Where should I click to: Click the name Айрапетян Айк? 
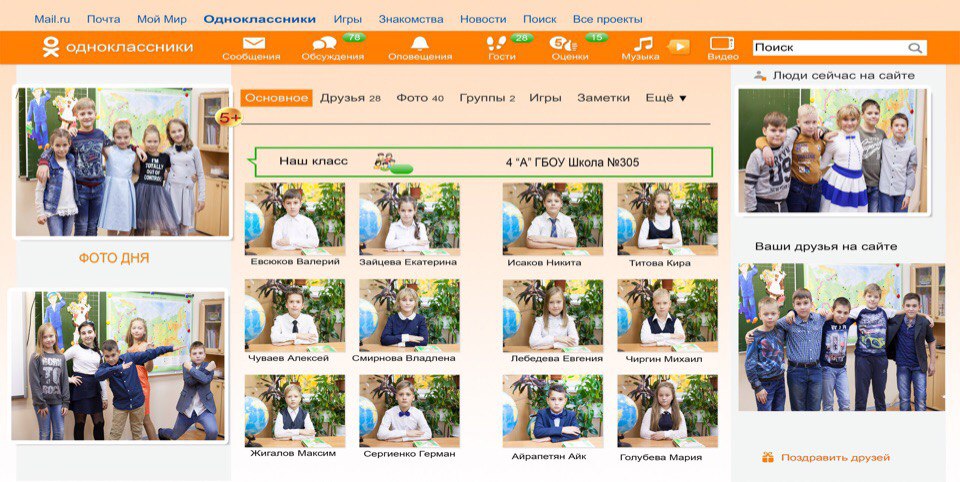click(549, 456)
